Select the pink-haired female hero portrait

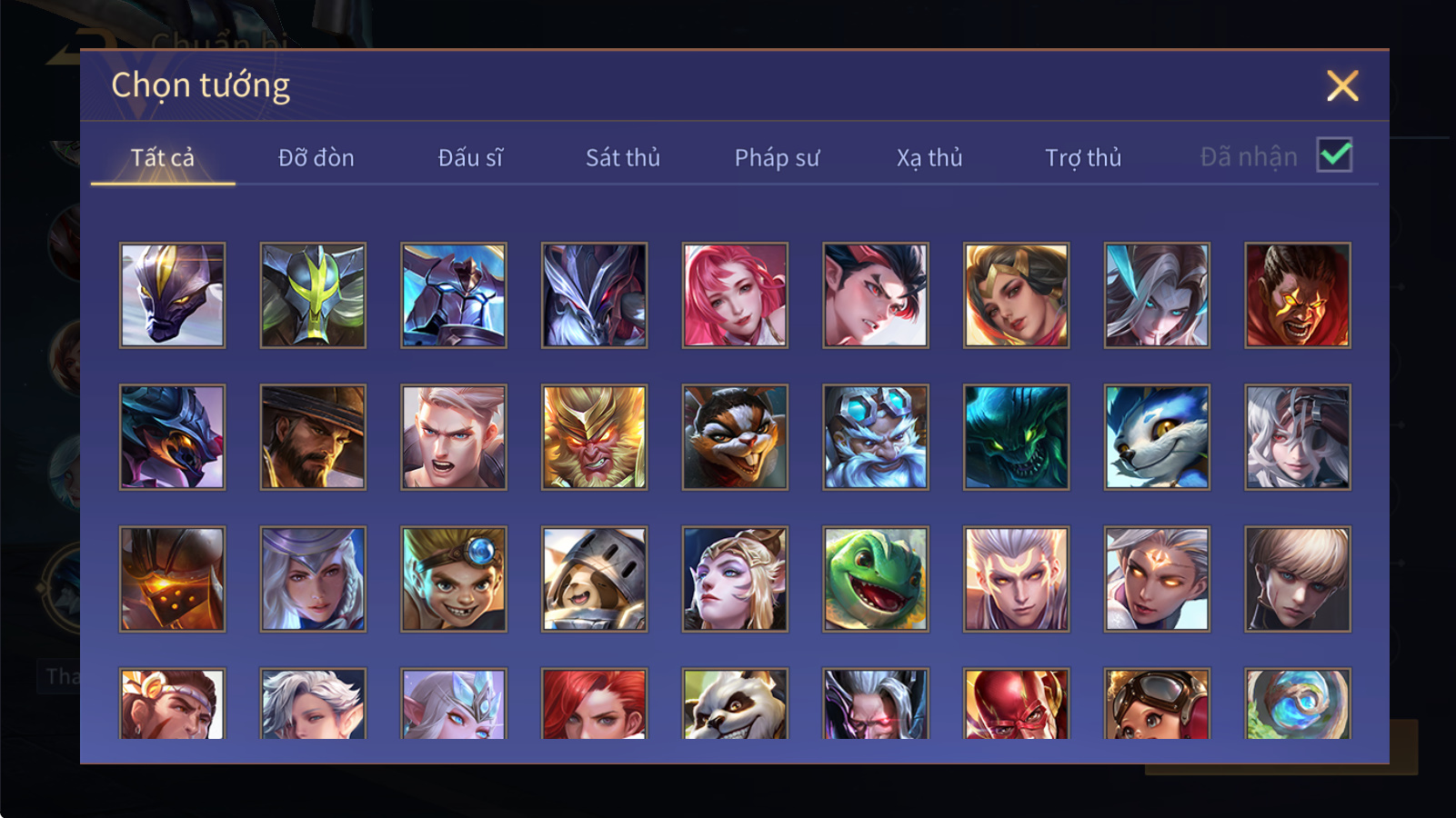[735, 294]
